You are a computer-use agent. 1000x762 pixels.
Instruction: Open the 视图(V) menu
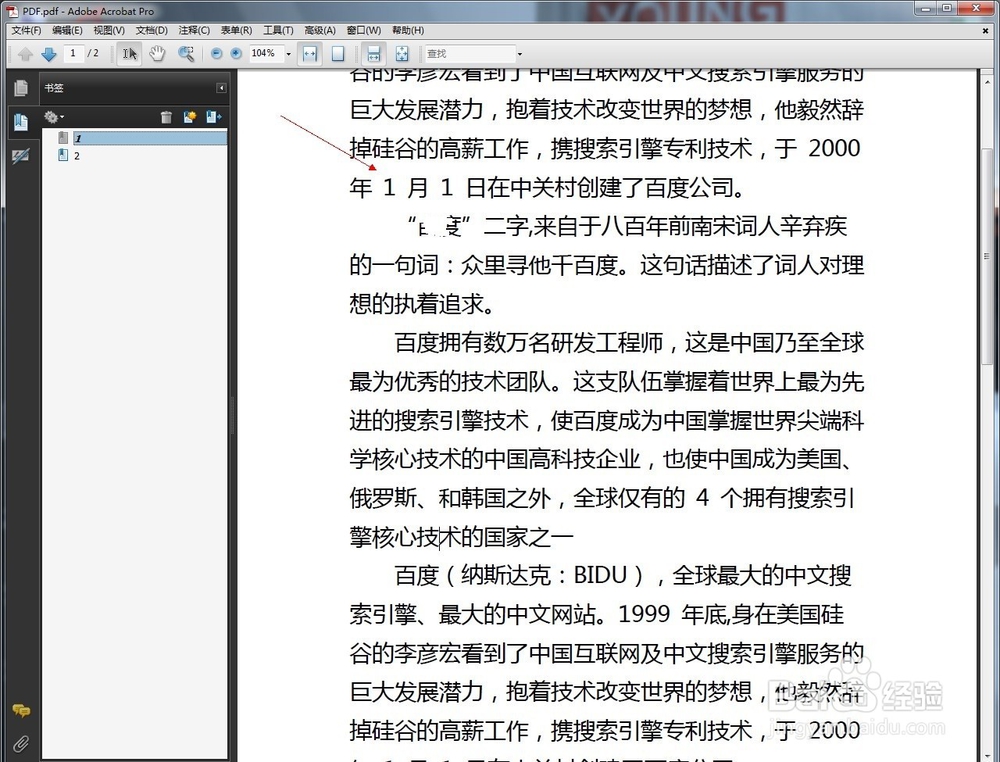109,30
